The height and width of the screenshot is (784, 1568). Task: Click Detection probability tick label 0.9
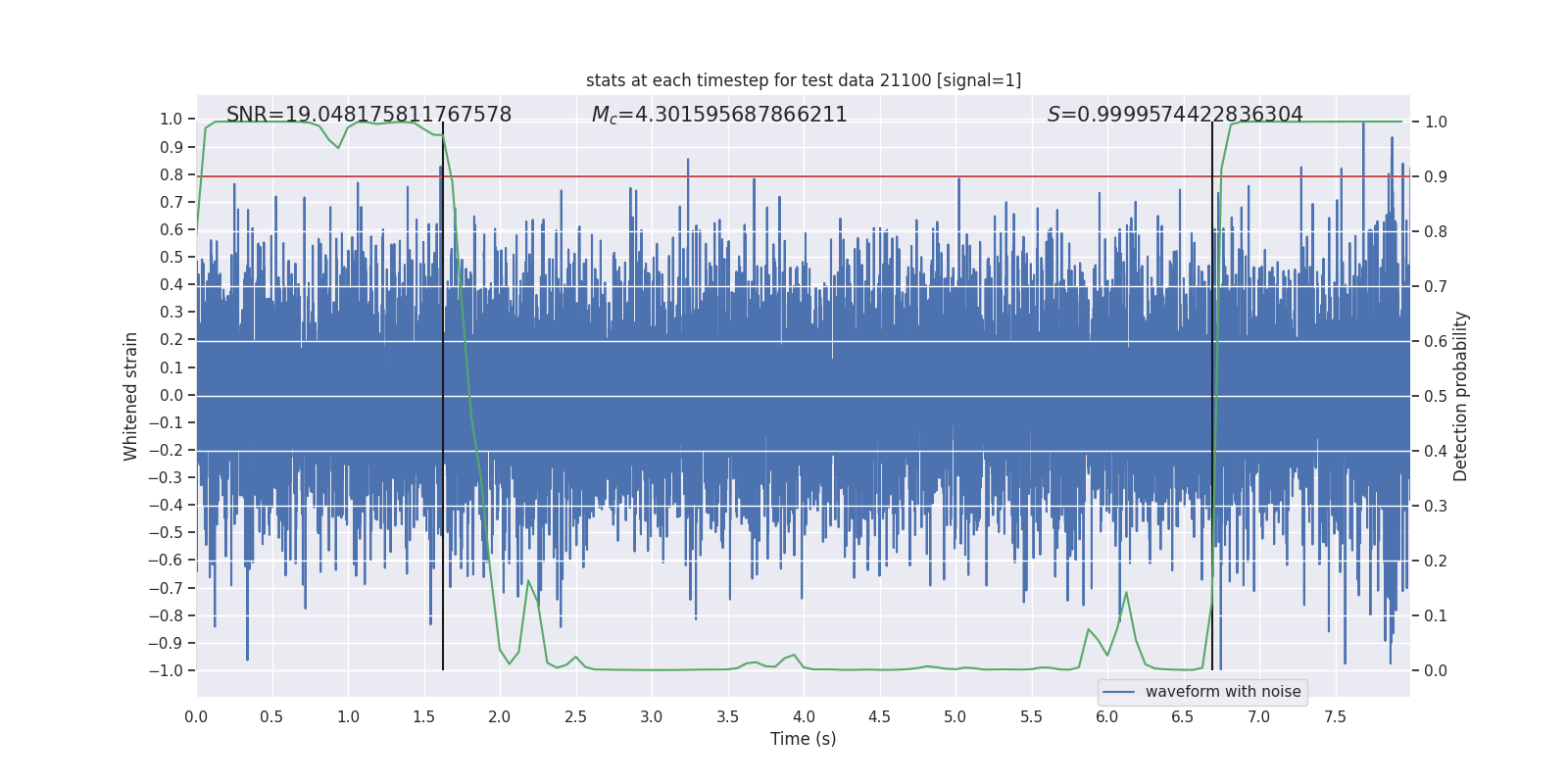tap(1436, 177)
